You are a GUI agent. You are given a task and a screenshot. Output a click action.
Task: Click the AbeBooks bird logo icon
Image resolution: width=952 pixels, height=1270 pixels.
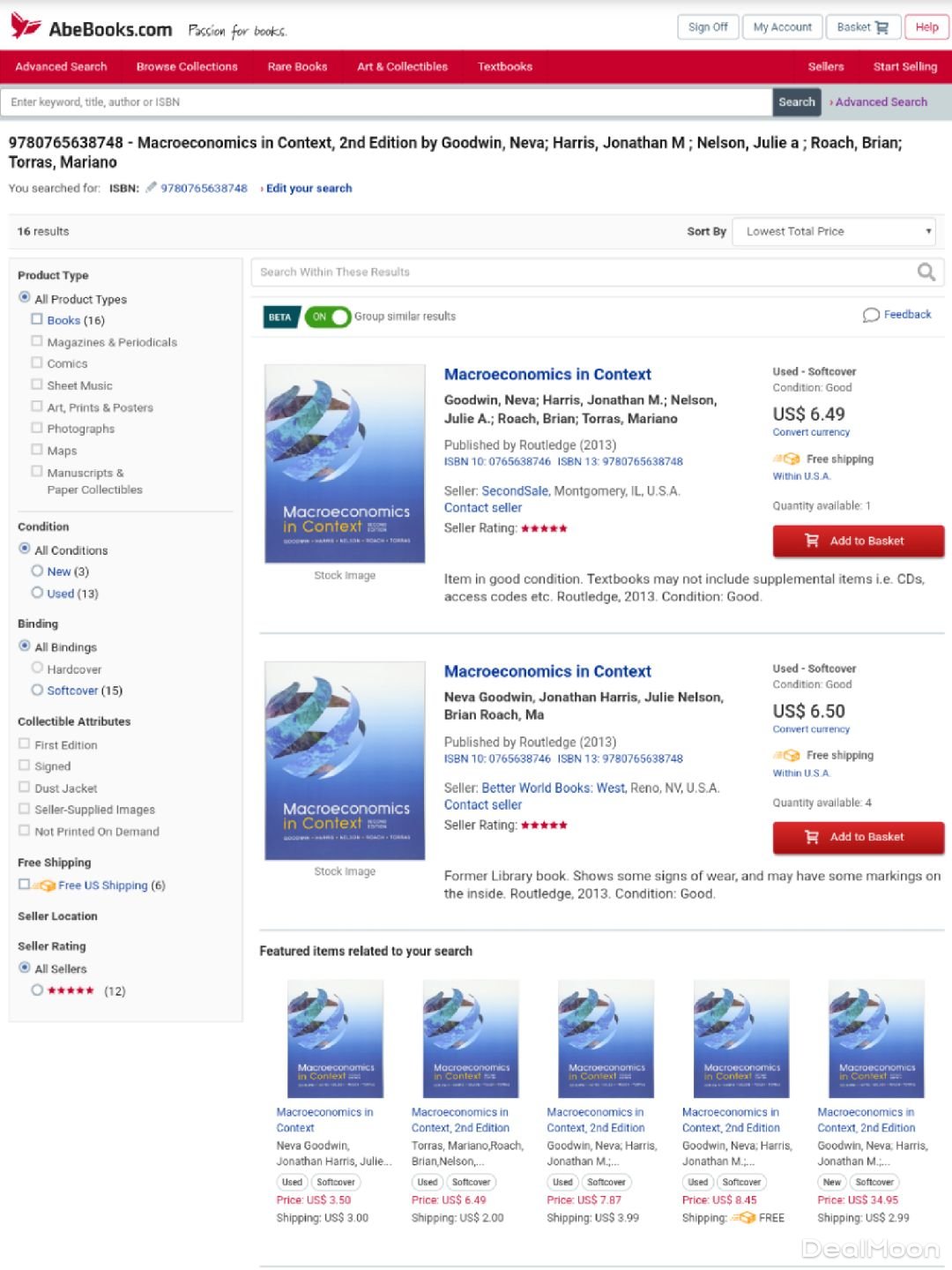pyautogui.click(x=25, y=26)
